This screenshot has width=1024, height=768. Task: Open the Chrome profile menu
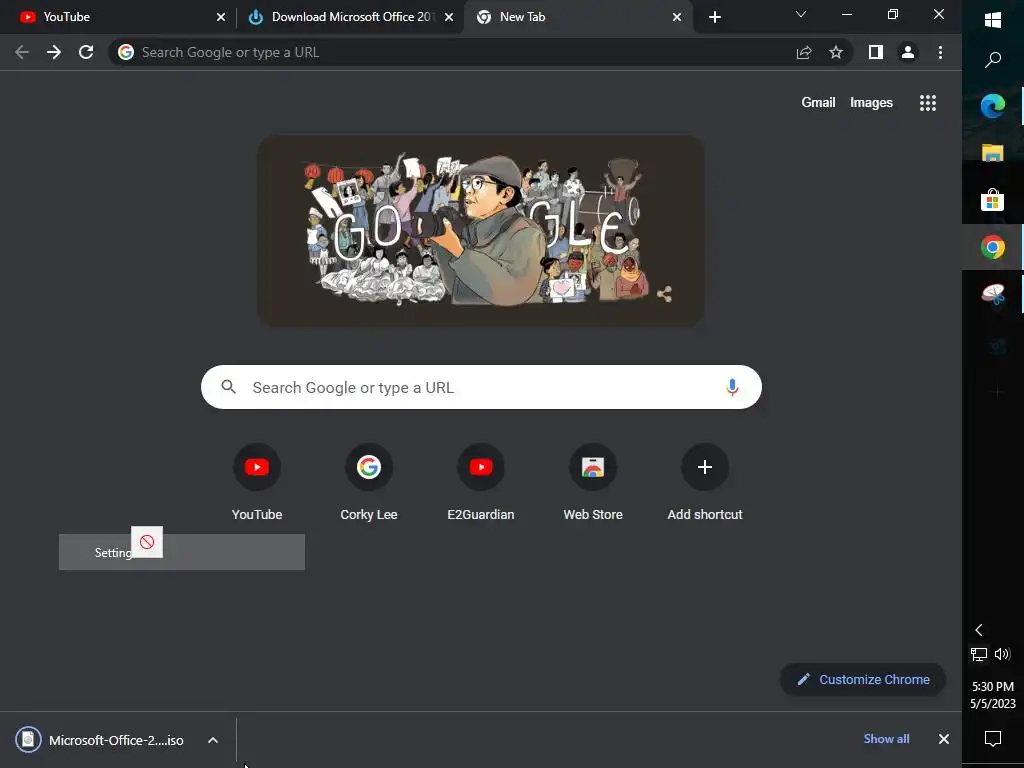(x=908, y=52)
